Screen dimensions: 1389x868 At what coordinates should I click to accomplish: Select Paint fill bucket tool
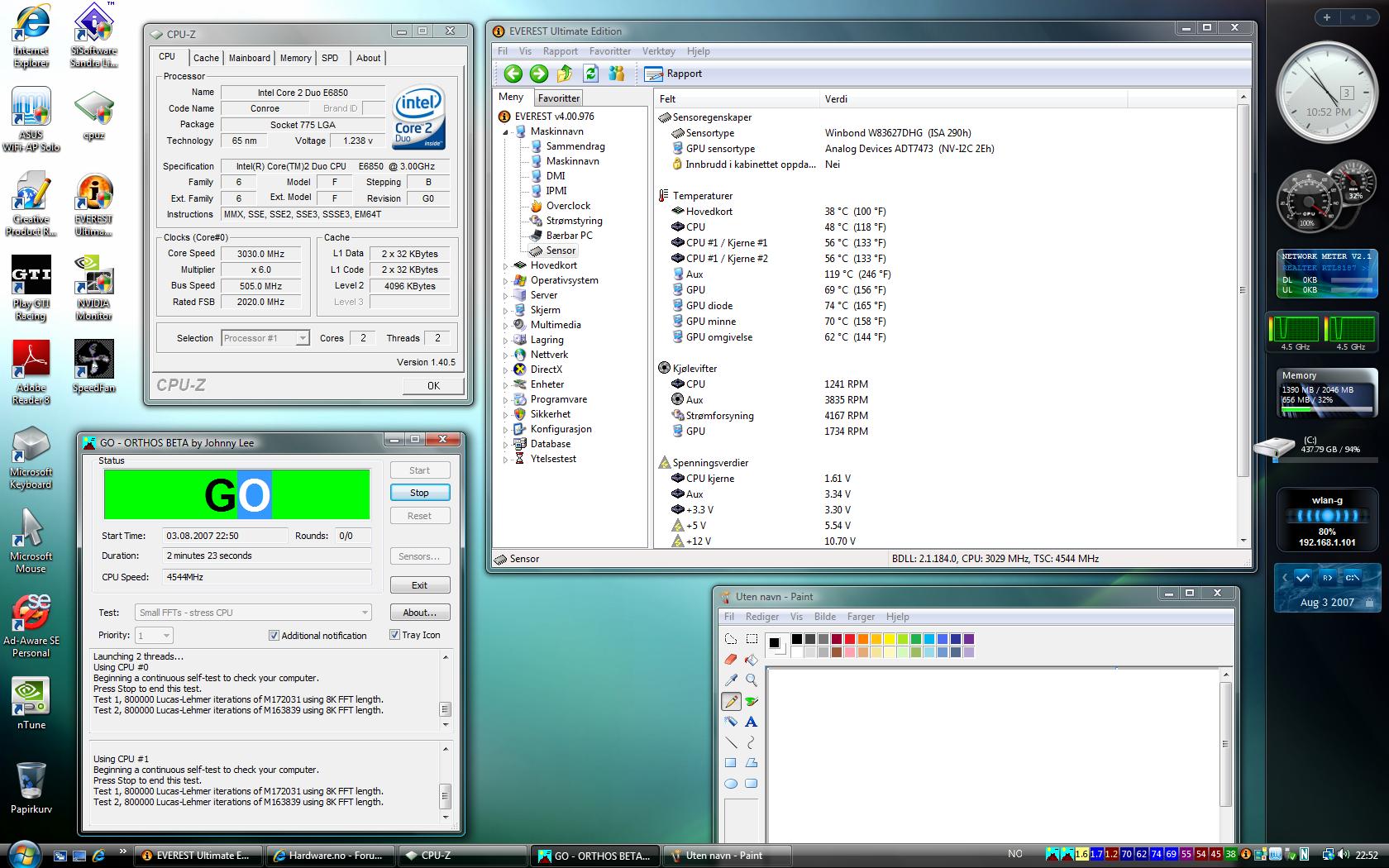[752, 660]
